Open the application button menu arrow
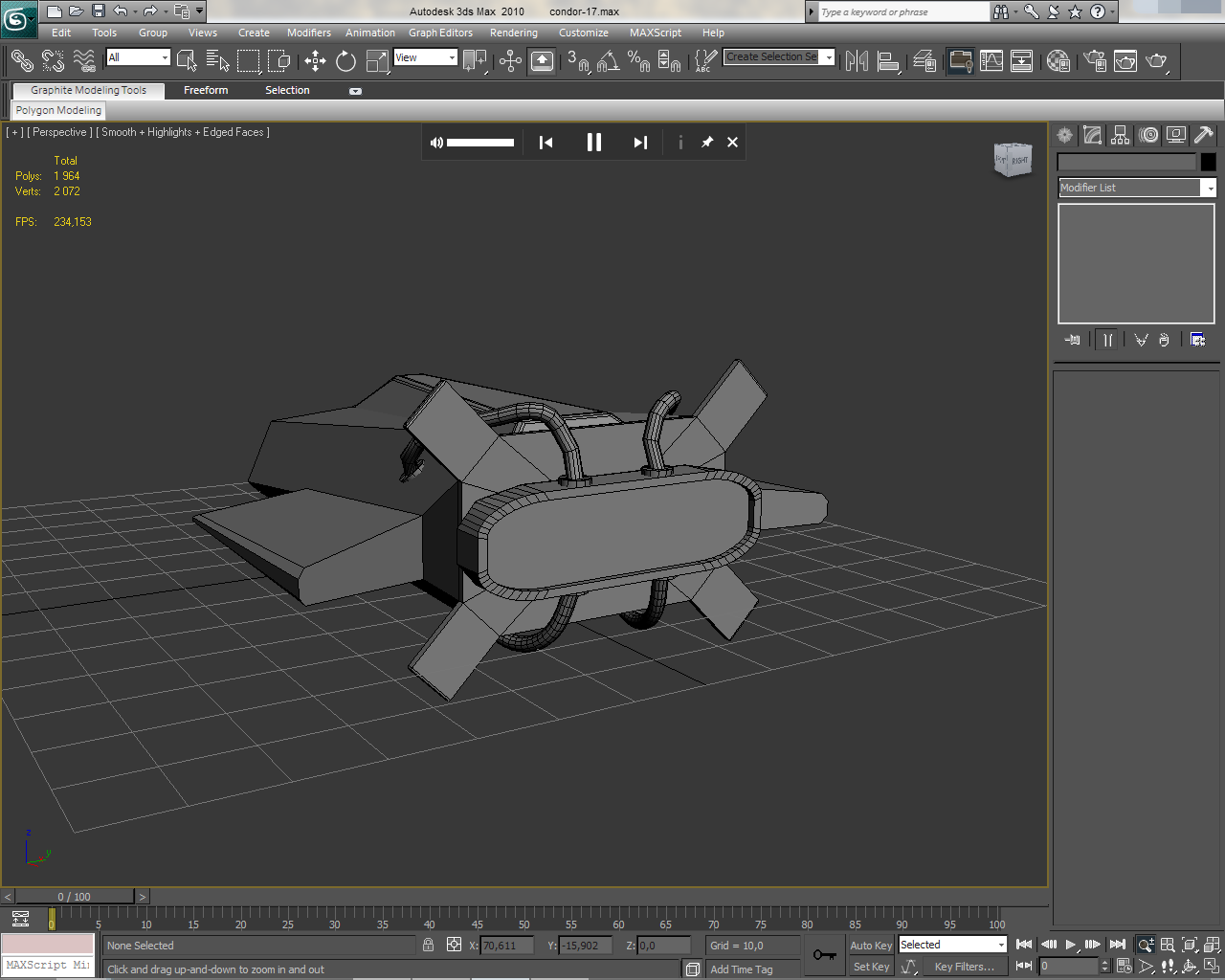Viewport: 1225px width, 980px height. point(33,17)
